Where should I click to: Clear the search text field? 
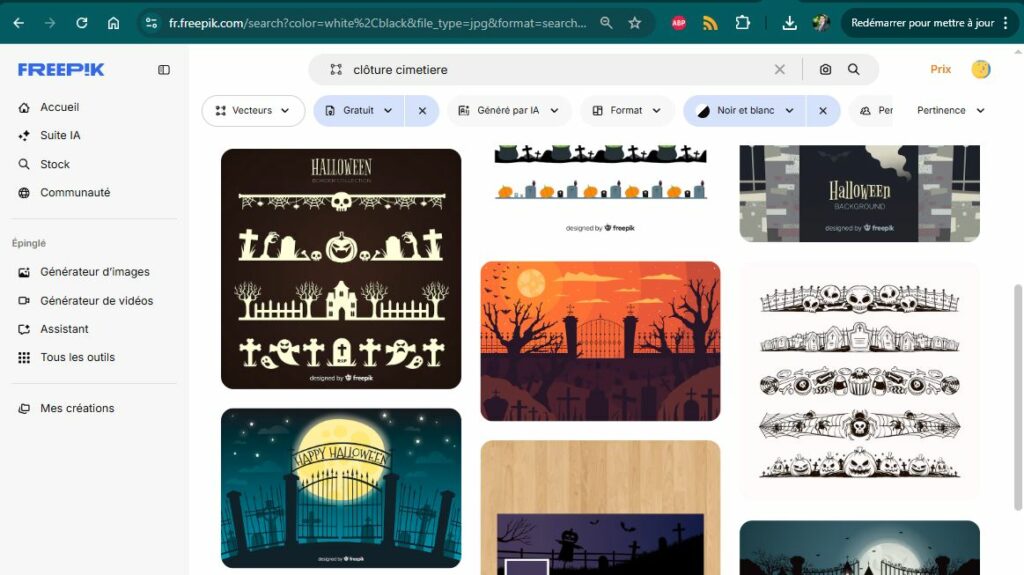pyautogui.click(x=780, y=70)
